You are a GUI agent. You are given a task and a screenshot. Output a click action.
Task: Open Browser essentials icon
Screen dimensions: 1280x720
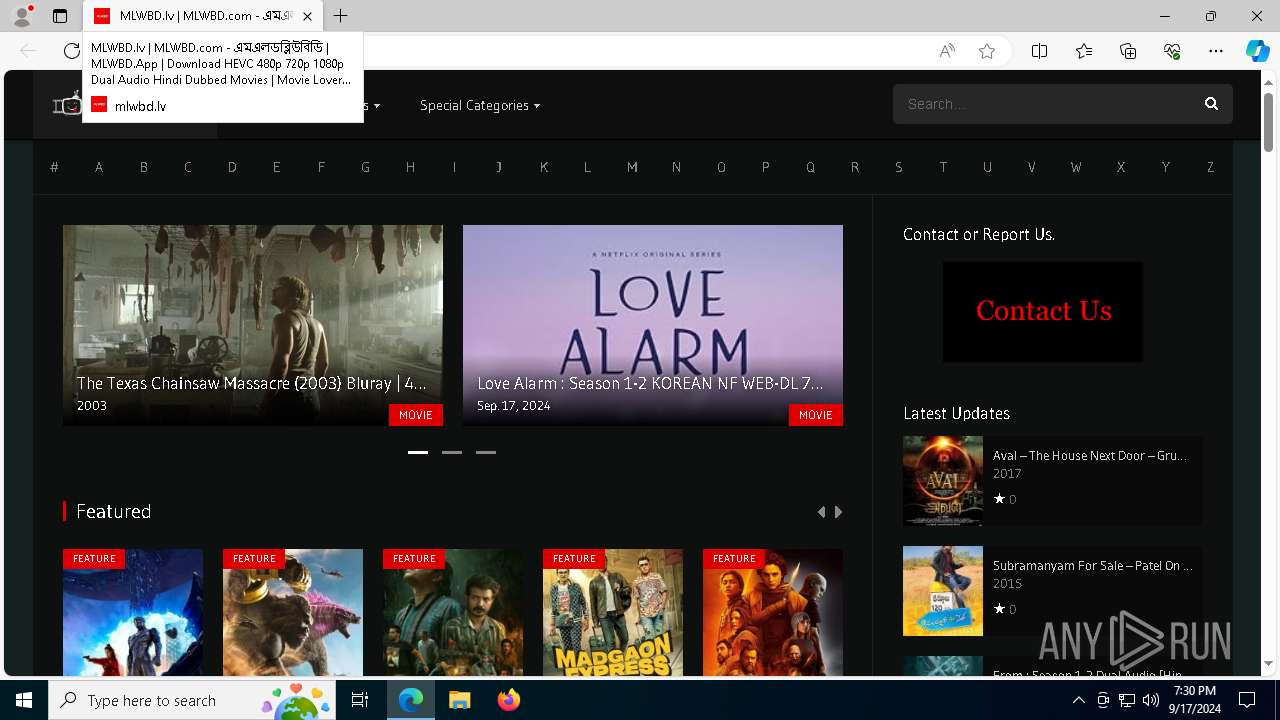(x=1172, y=51)
